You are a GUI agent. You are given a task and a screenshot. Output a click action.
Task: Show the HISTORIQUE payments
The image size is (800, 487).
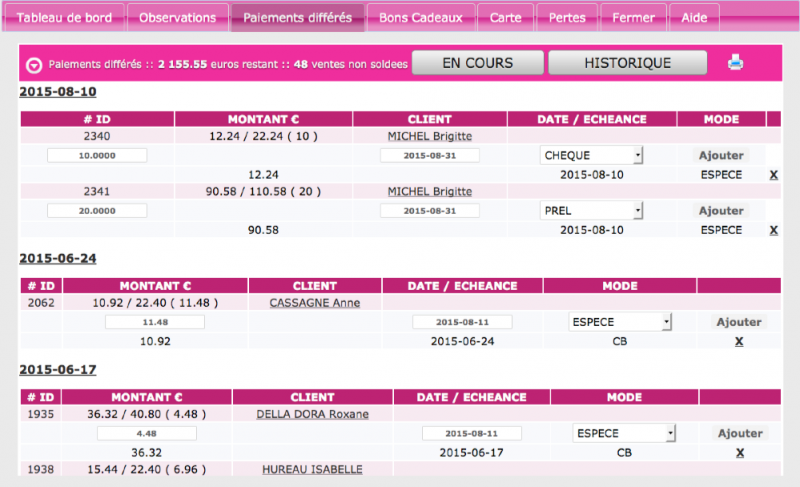(x=627, y=63)
